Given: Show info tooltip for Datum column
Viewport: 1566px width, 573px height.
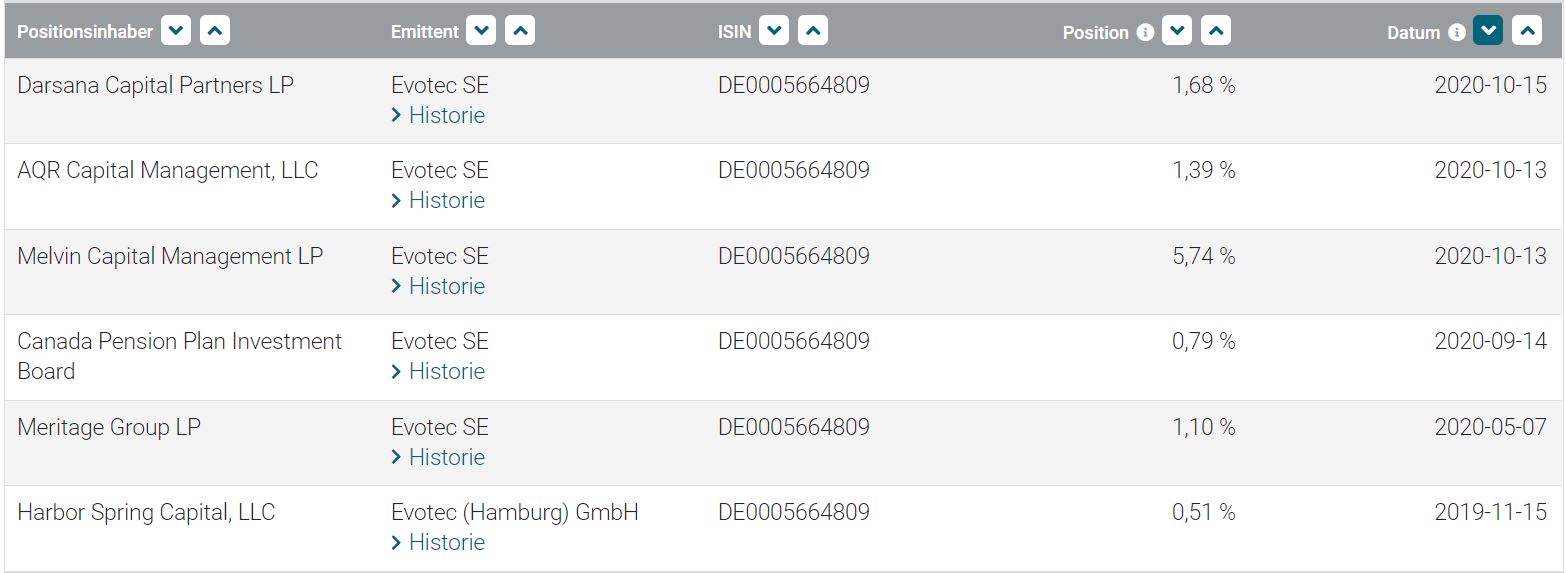Looking at the screenshot, I should point(1457,32).
